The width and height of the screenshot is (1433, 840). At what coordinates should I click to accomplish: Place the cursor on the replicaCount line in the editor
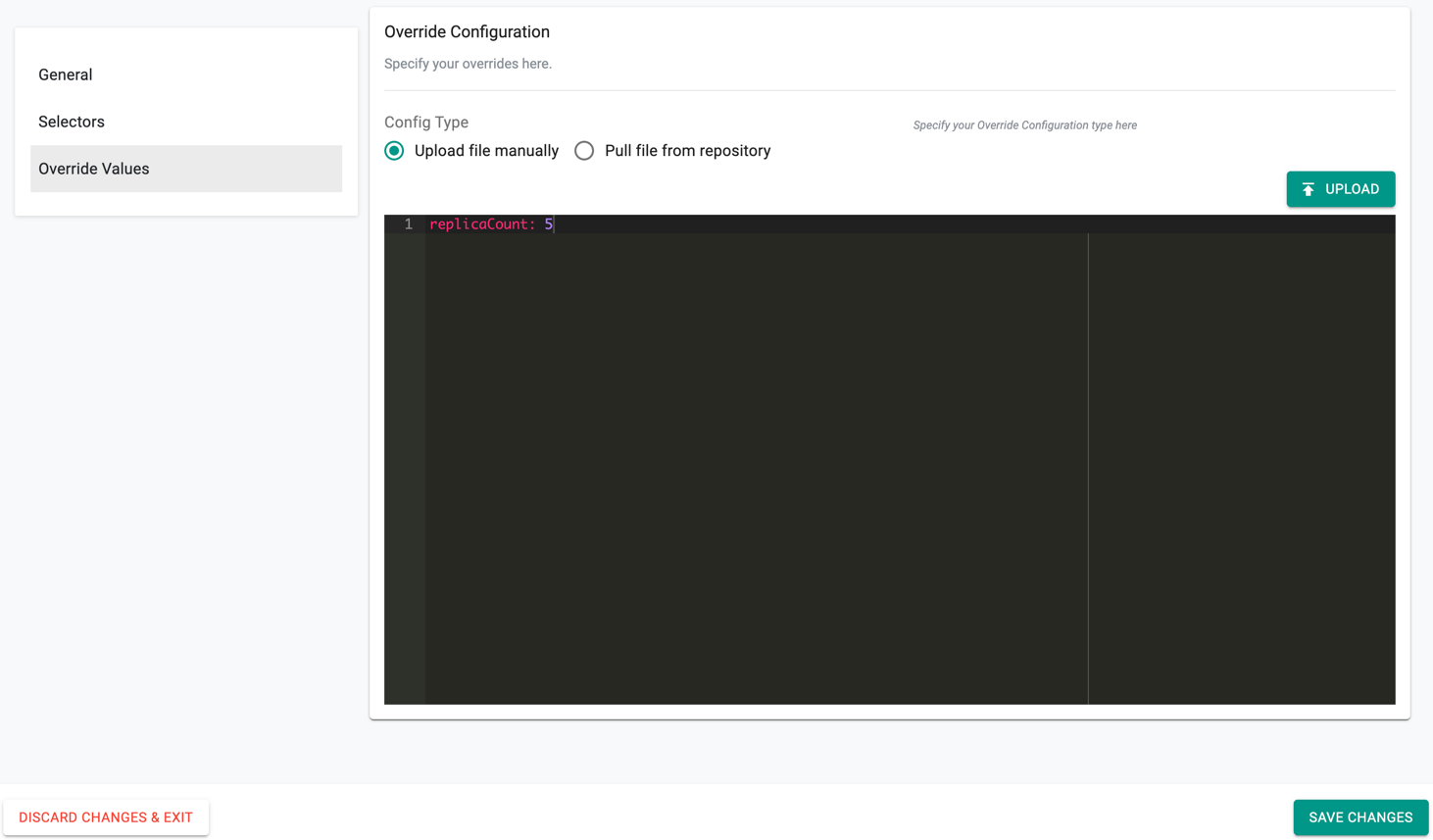[491, 224]
